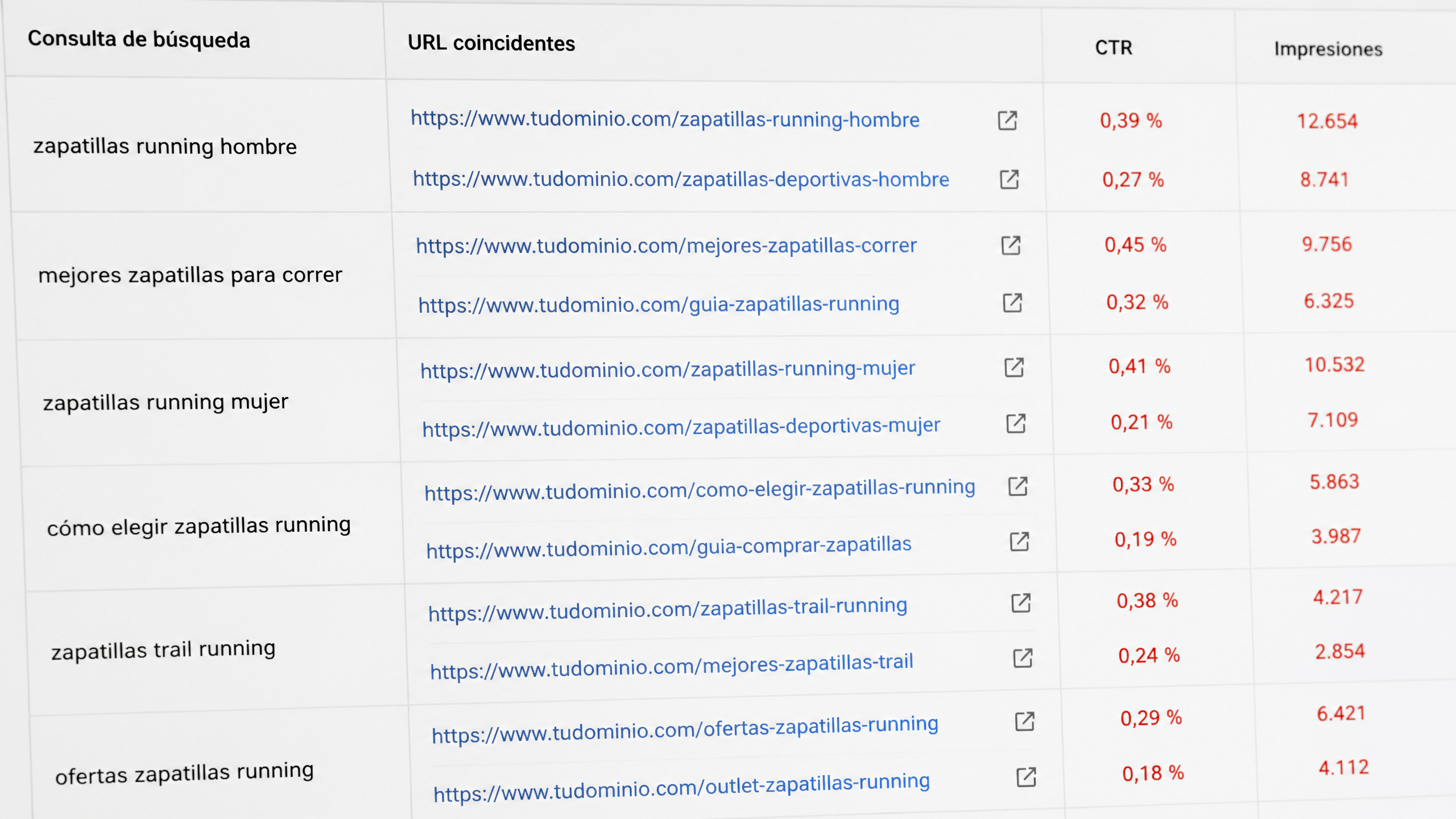Open external icon for zapatillas-running-mujer URL
The height and width of the screenshot is (819, 1456).
[1015, 367]
